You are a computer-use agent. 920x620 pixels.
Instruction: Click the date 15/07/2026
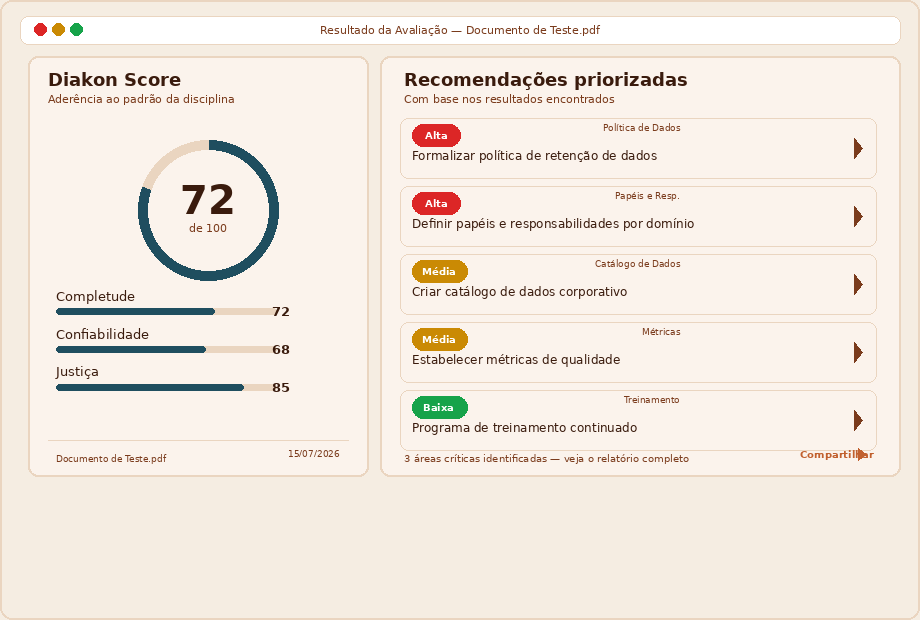tap(313, 454)
